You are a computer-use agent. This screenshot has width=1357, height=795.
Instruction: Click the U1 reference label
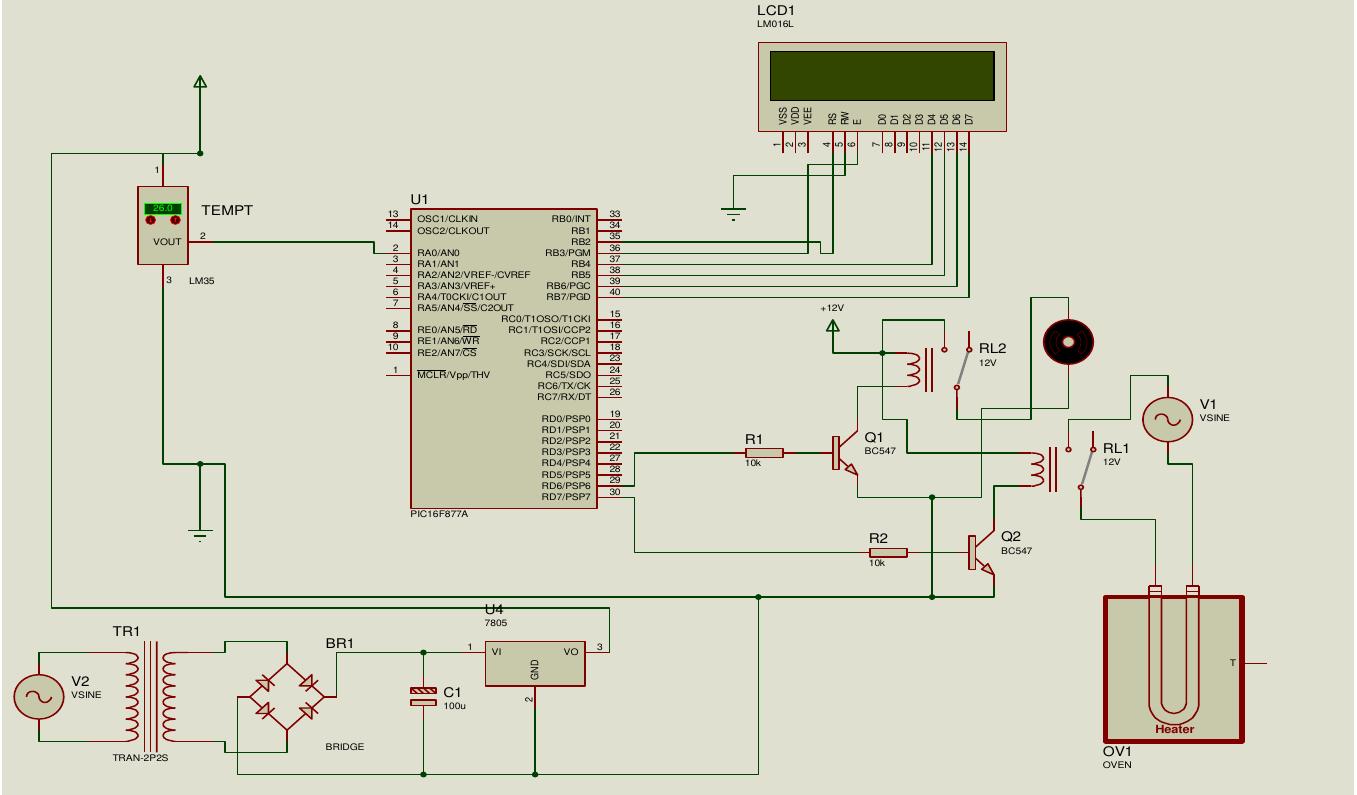pyautogui.click(x=419, y=199)
